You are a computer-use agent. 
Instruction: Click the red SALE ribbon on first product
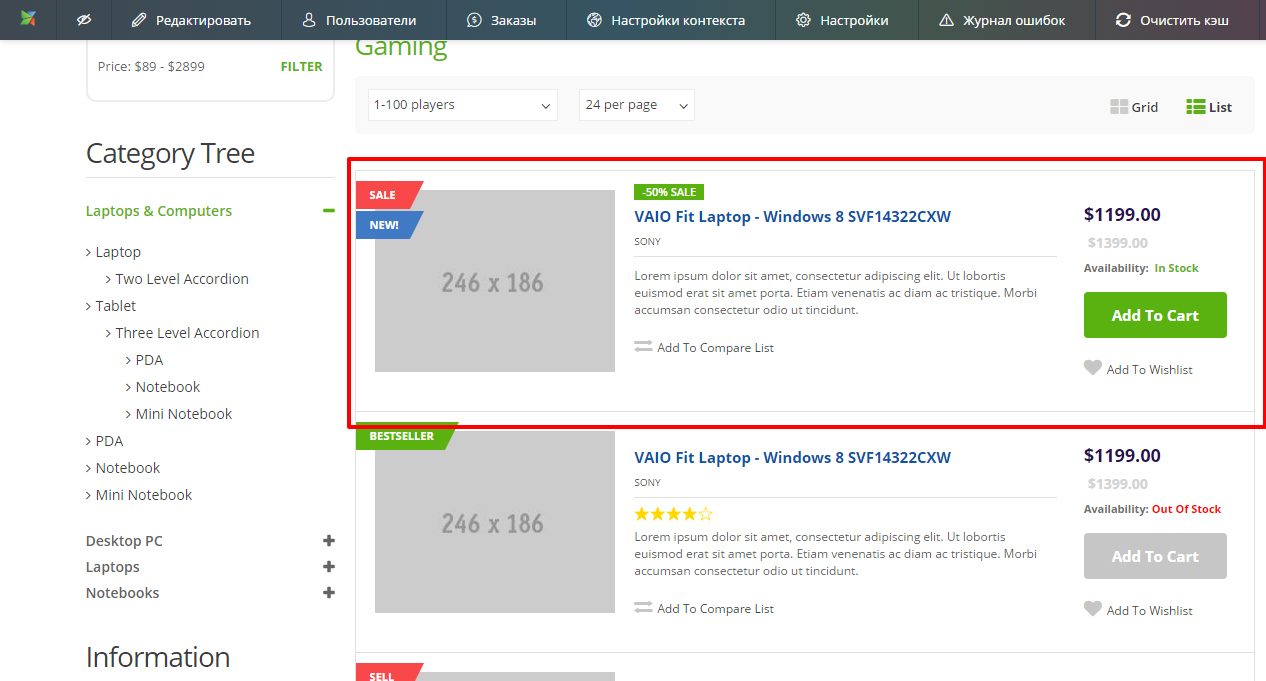point(388,195)
